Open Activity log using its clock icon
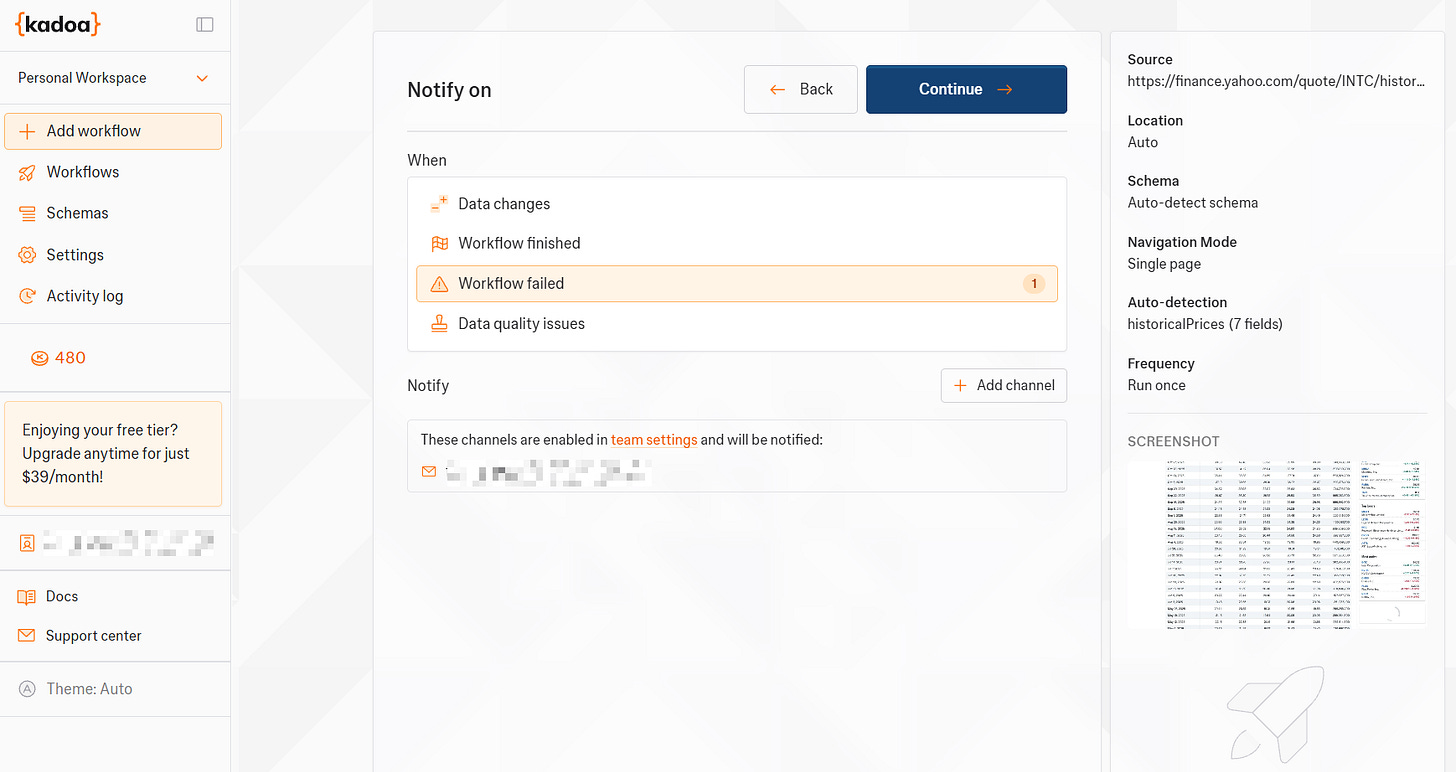 pyautogui.click(x=25, y=295)
